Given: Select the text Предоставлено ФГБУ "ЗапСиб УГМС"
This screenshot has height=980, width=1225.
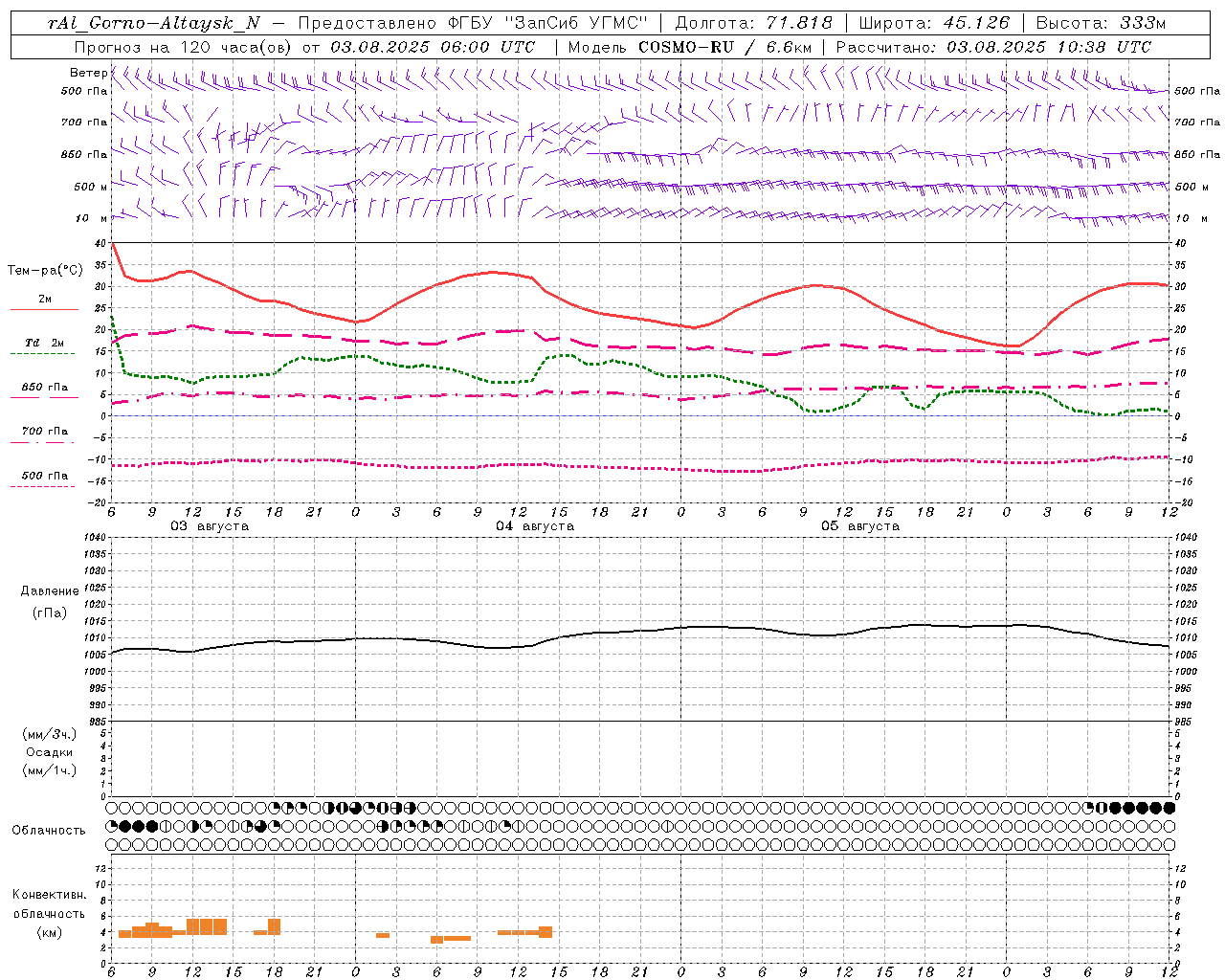Looking at the screenshot, I should (x=474, y=24).
